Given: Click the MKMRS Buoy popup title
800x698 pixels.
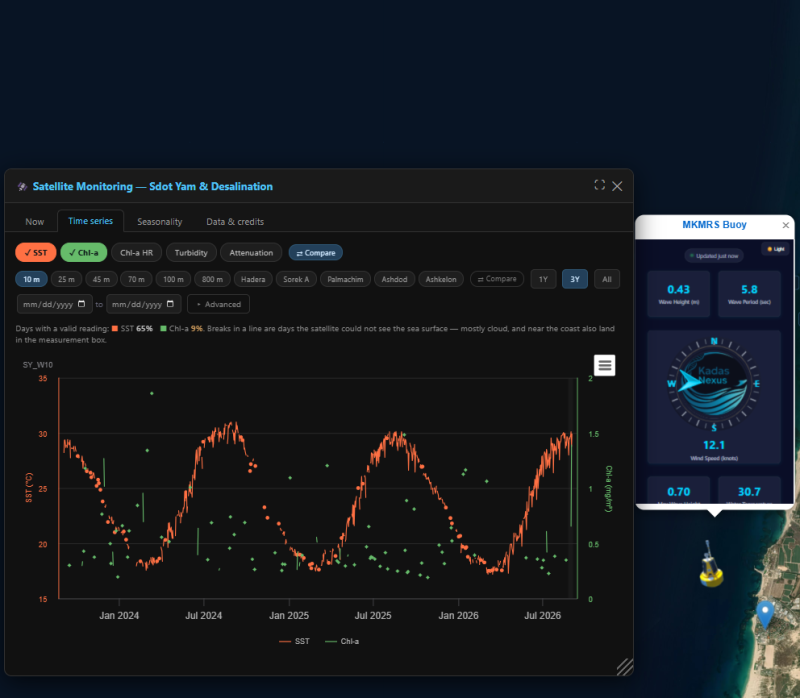Looking at the screenshot, I should point(714,225).
